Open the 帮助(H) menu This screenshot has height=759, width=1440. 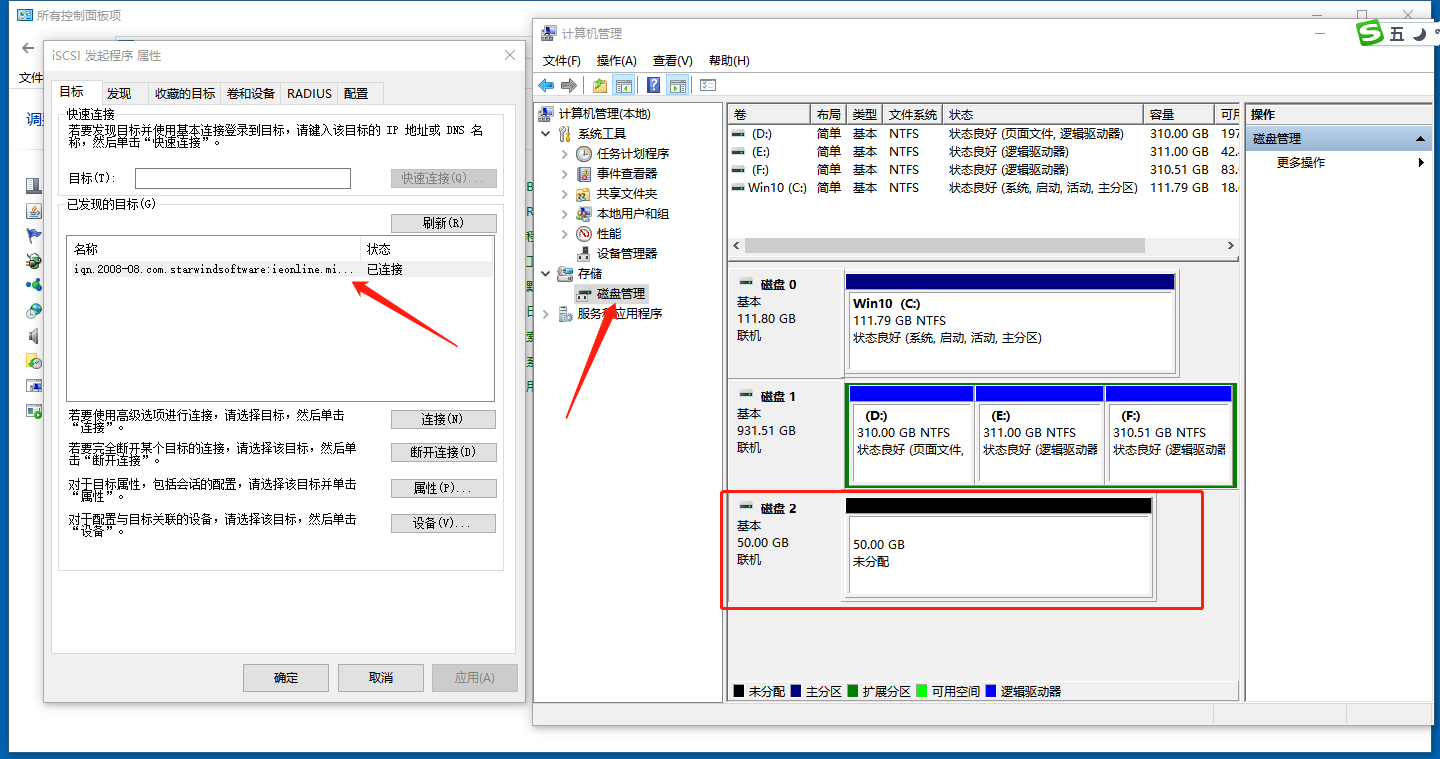point(729,61)
